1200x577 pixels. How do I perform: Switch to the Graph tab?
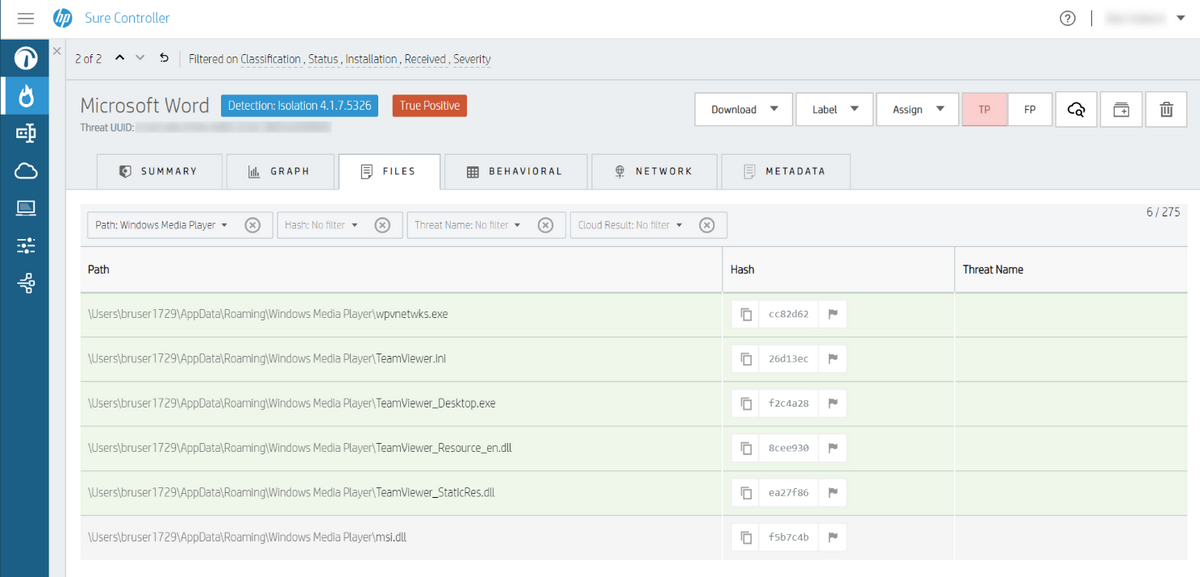point(280,171)
